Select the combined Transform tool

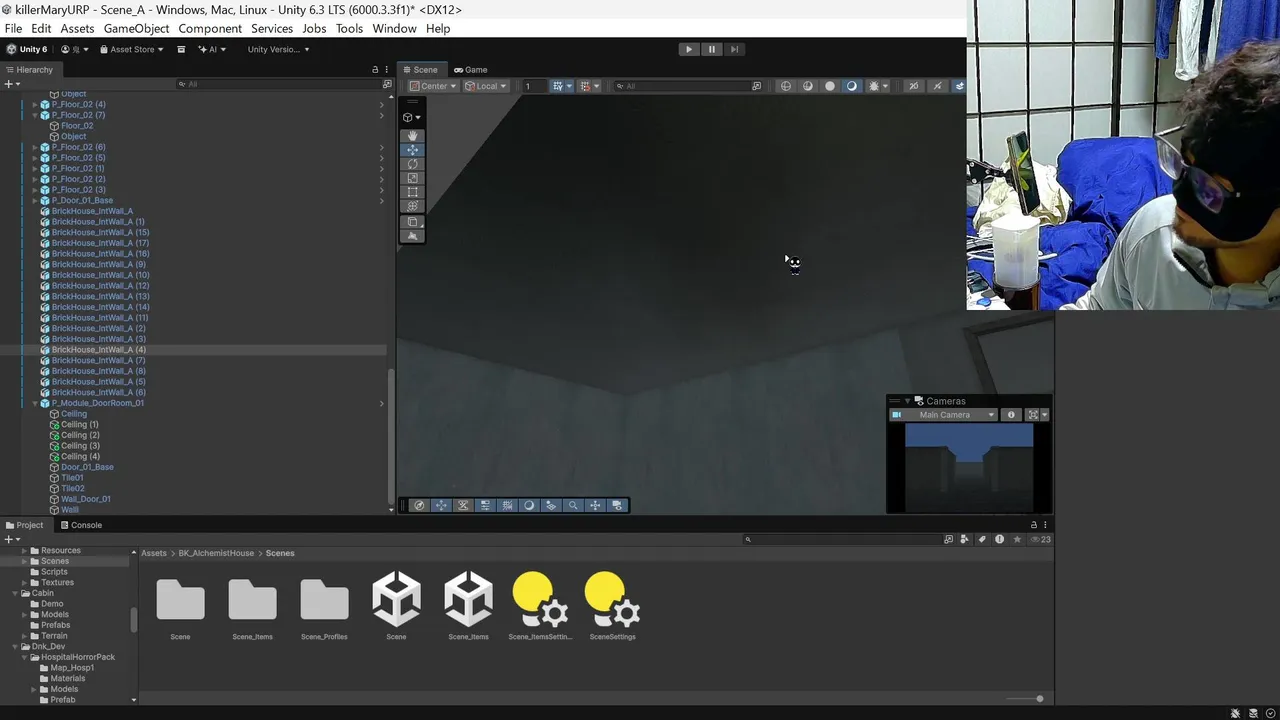pos(412,206)
